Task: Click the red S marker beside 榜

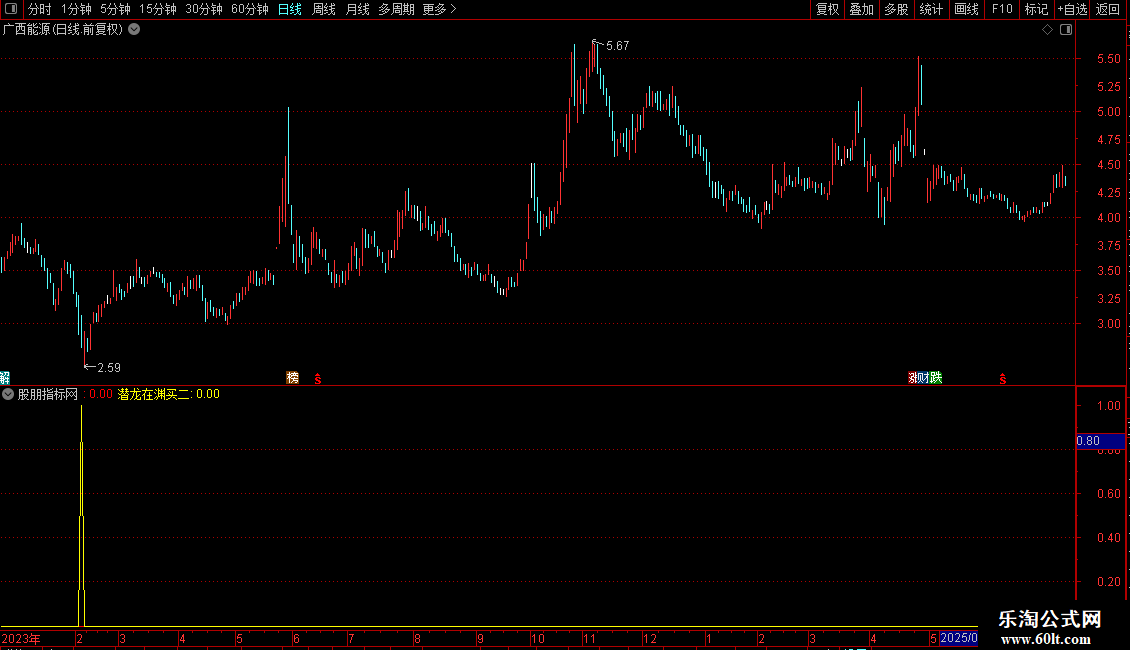Action: coord(318,378)
